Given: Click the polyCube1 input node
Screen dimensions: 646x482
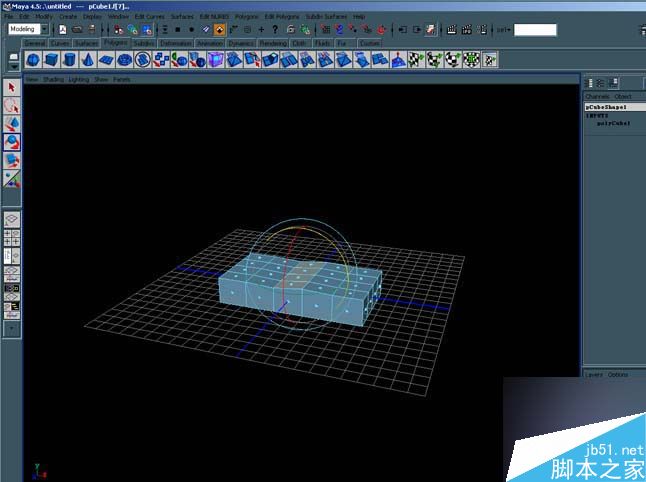Looking at the screenshot, I should 613,123.
